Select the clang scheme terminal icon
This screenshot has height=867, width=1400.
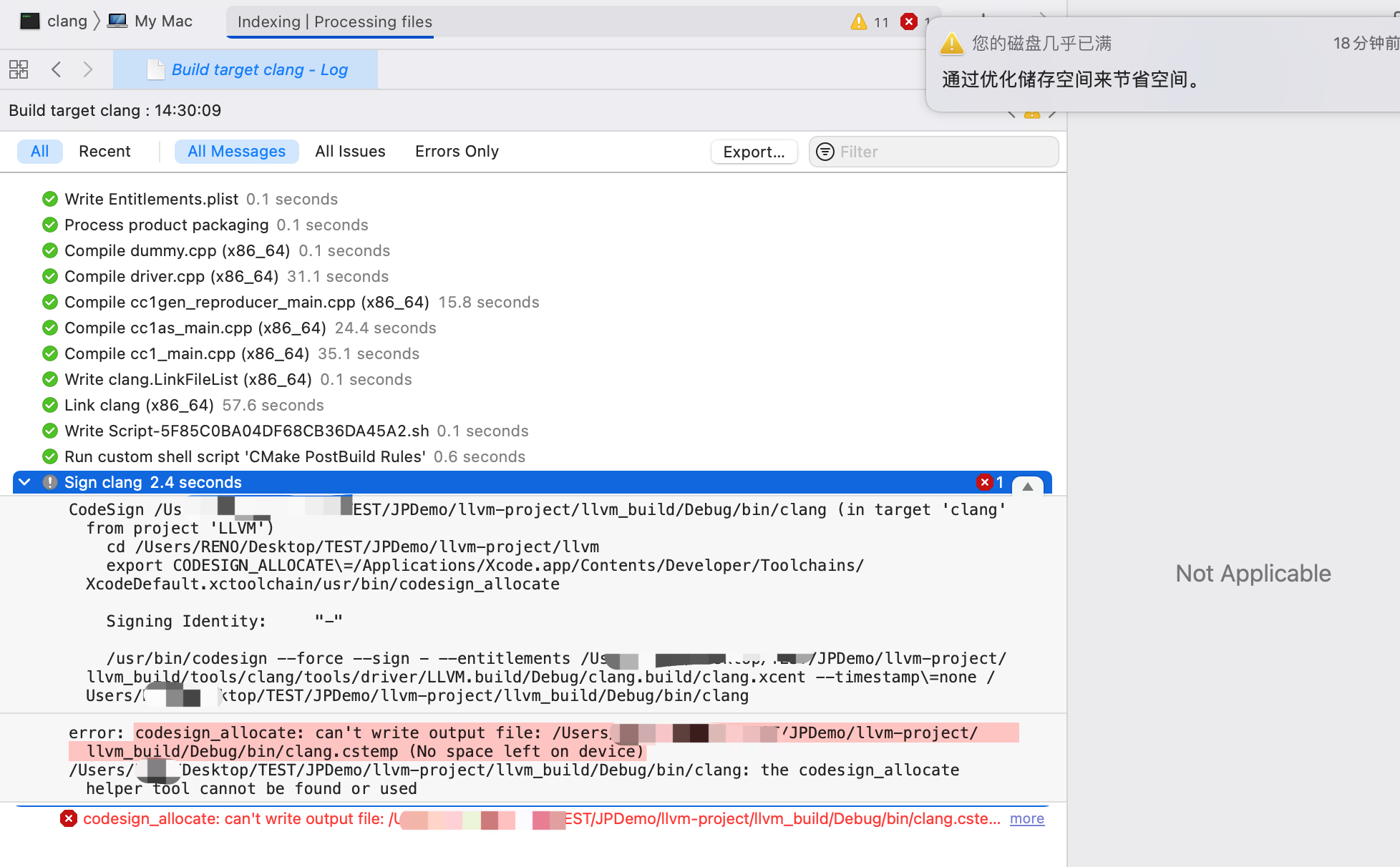[x=30, y=21]
